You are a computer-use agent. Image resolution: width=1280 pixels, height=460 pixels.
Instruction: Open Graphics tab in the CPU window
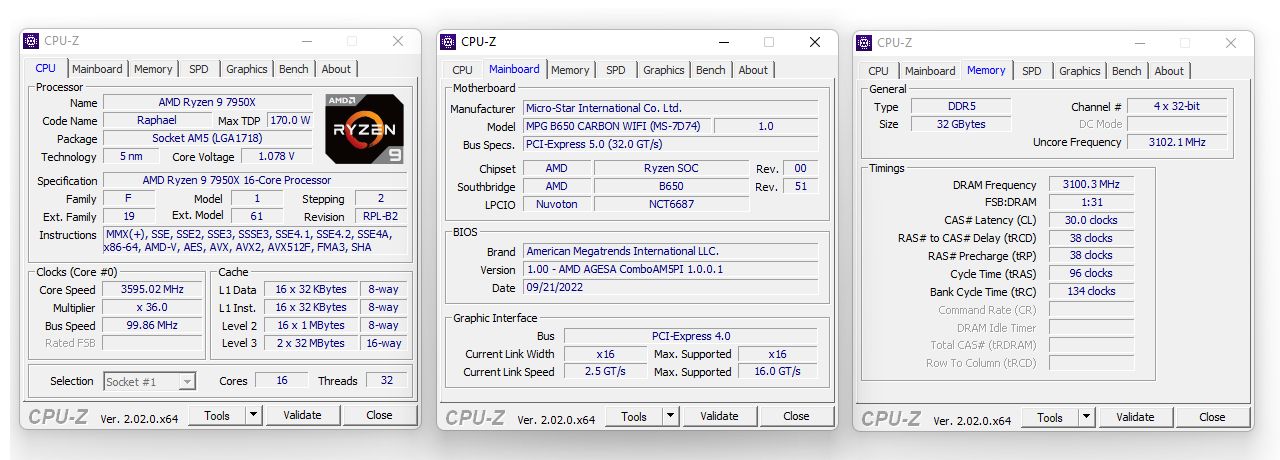(x=247, y=69)
